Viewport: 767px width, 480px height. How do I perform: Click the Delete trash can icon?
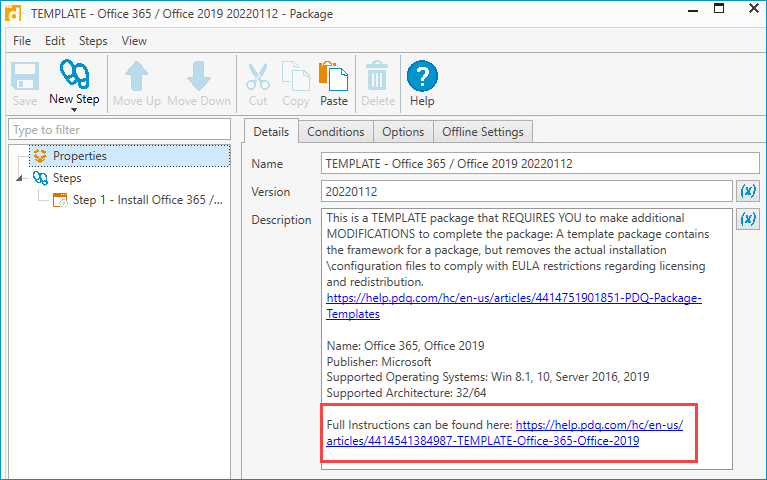pyautogui.click(x=377, y=76)
